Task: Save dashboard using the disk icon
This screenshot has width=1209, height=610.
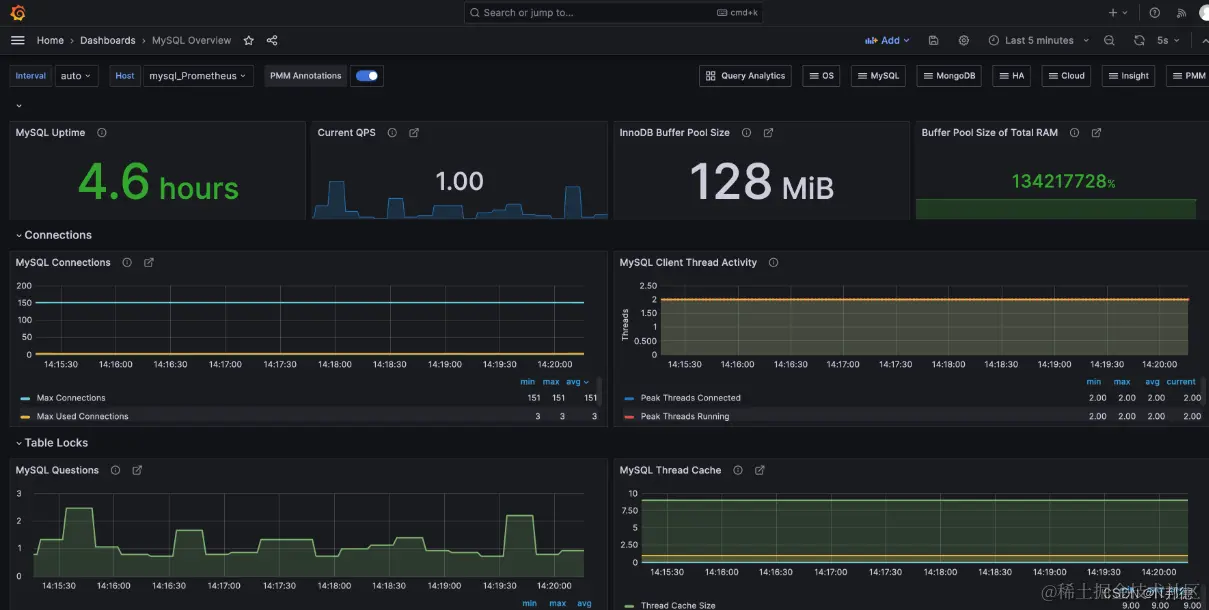Action: coord(933,40)
